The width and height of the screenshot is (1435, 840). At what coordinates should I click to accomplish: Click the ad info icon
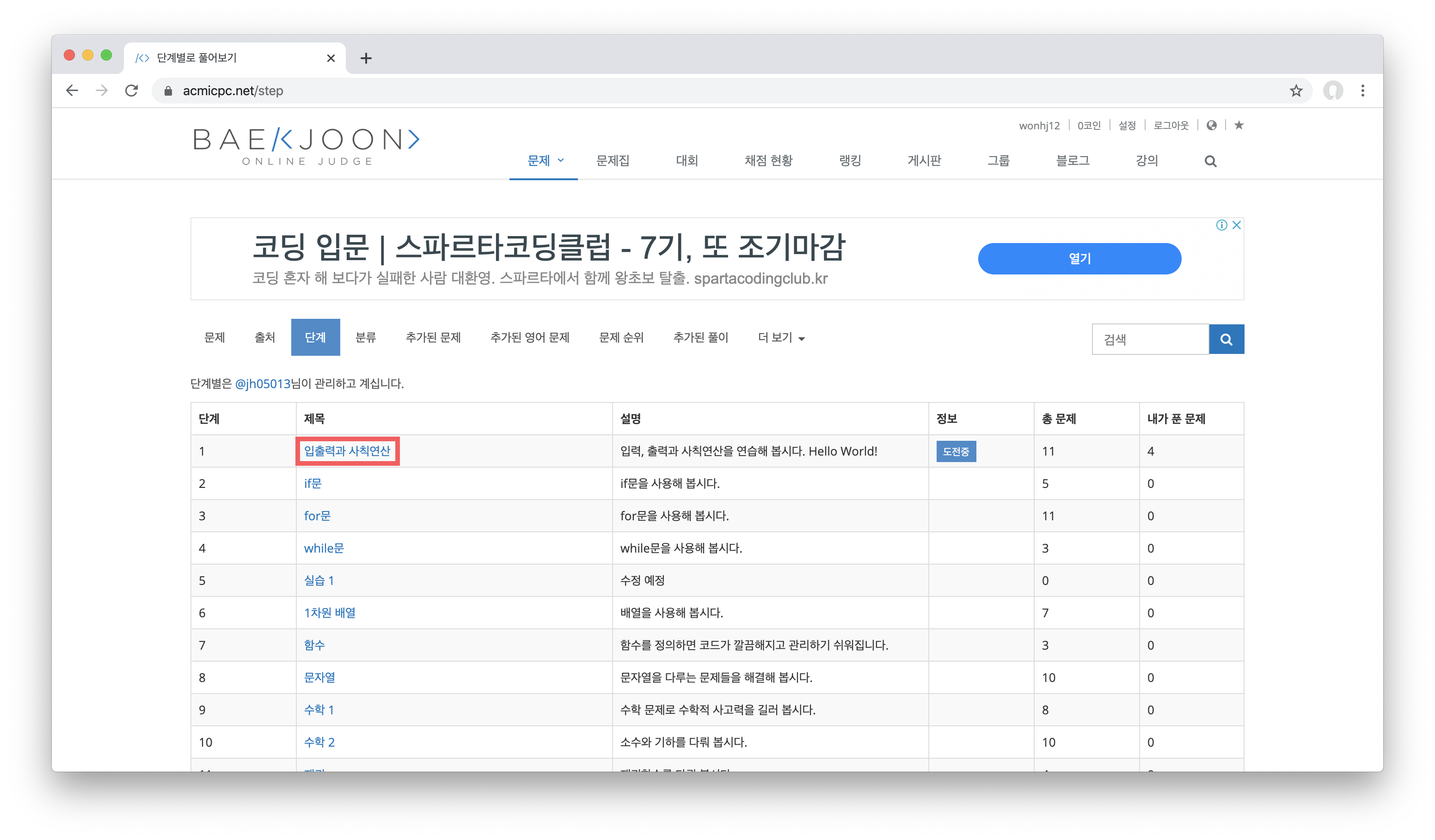1221,225
